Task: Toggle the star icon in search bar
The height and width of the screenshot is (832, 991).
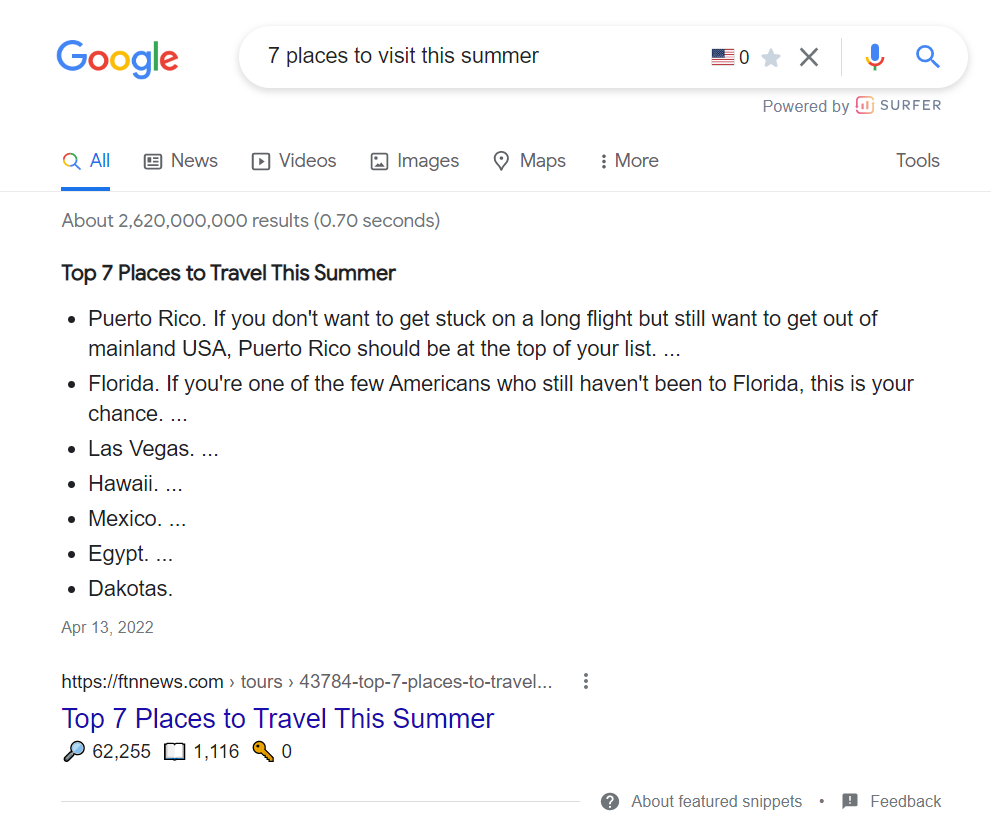Action: 770,58
